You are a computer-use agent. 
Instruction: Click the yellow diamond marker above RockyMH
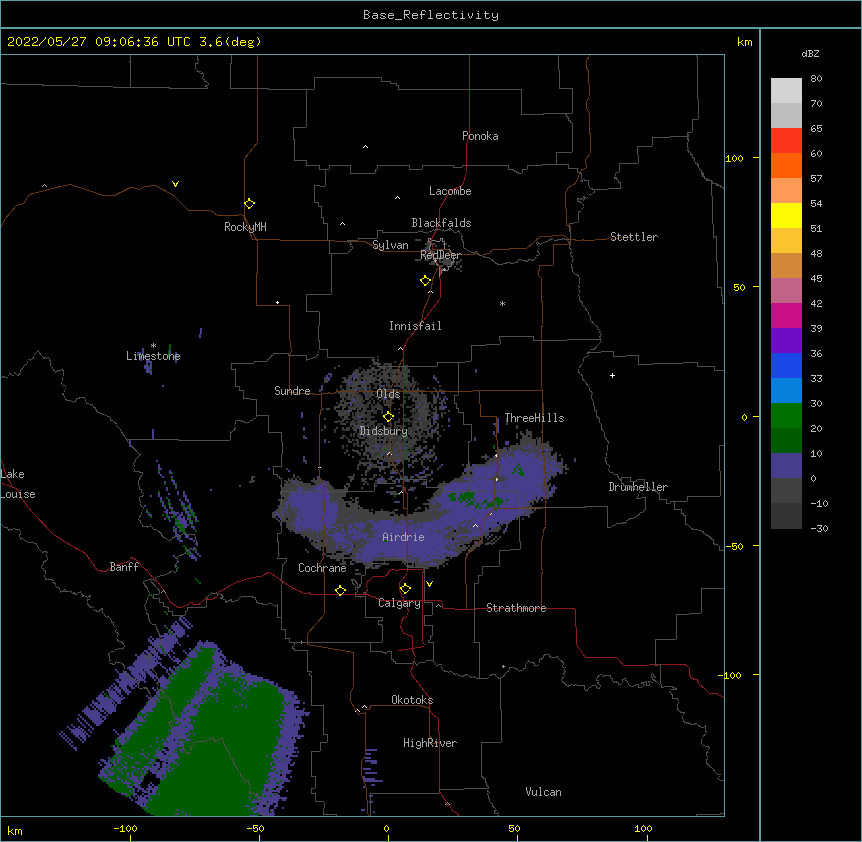click(250, 204)
